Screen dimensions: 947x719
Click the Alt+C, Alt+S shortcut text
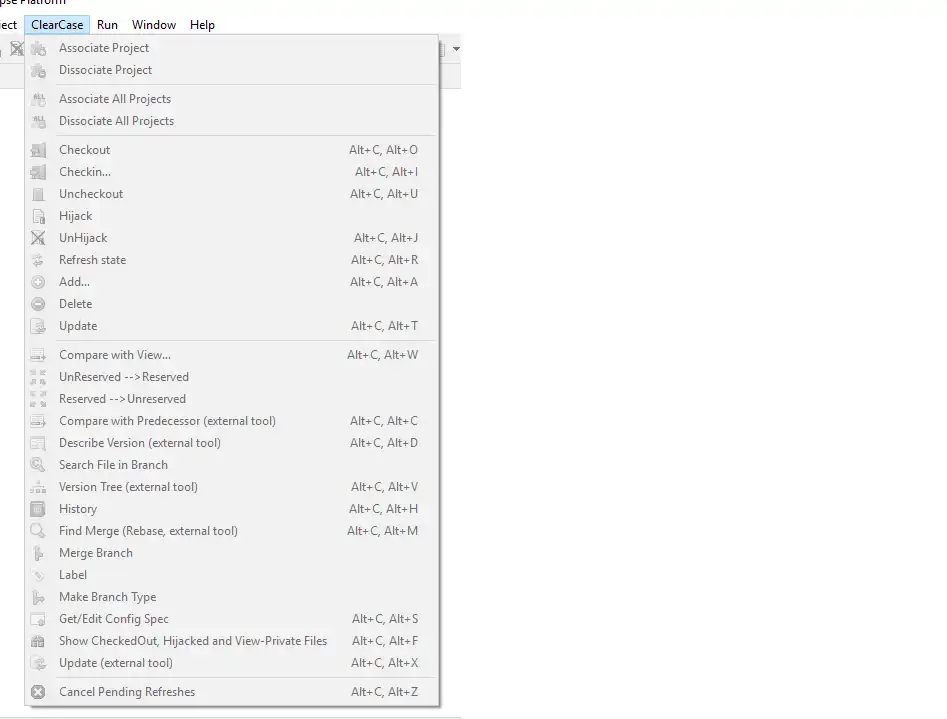tap(385, 619)
